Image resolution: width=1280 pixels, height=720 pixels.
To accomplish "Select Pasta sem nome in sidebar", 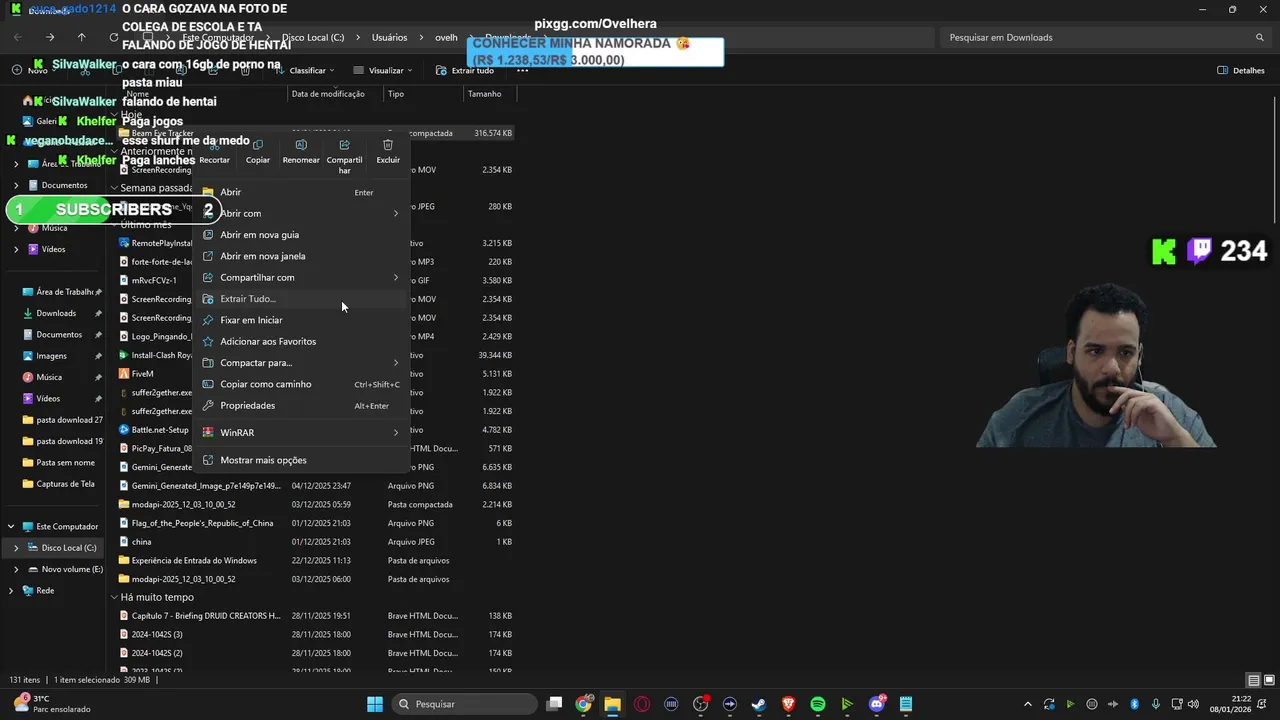I will (x=65, y=463).
